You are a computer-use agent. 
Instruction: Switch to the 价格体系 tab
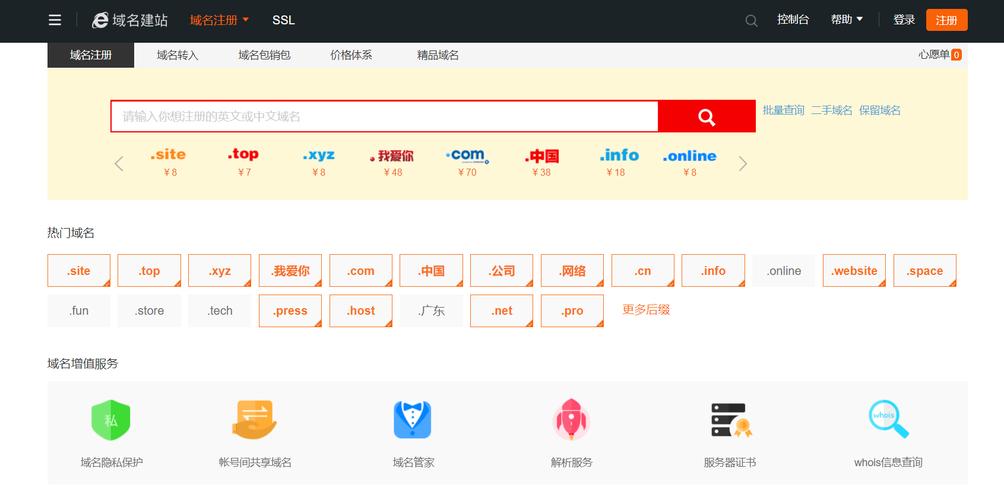pos(351,55)
